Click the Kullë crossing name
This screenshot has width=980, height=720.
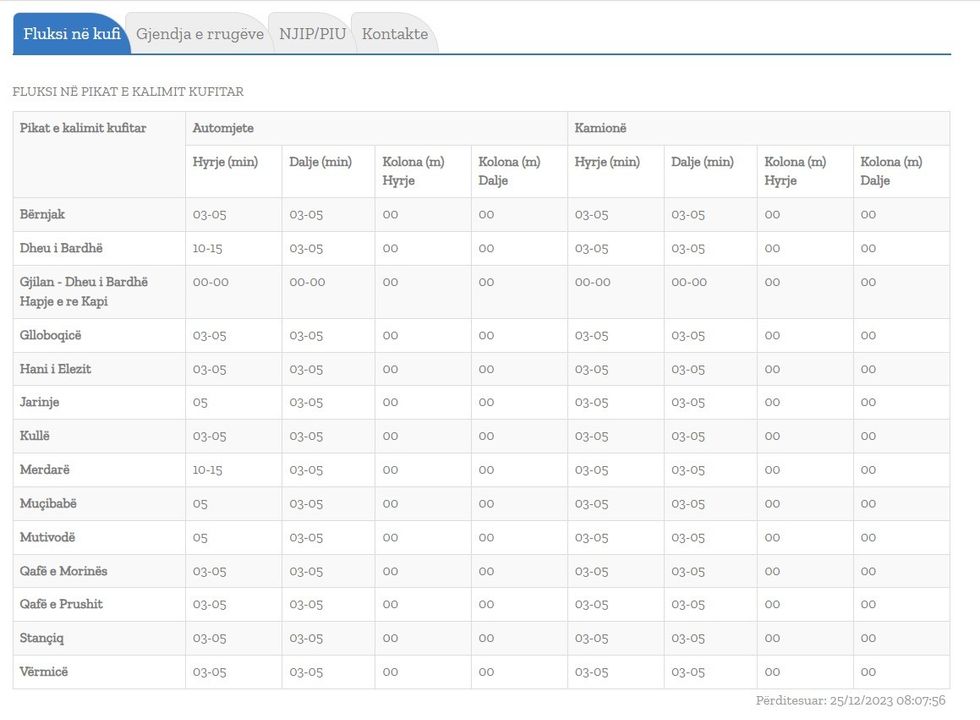(35, 436)
